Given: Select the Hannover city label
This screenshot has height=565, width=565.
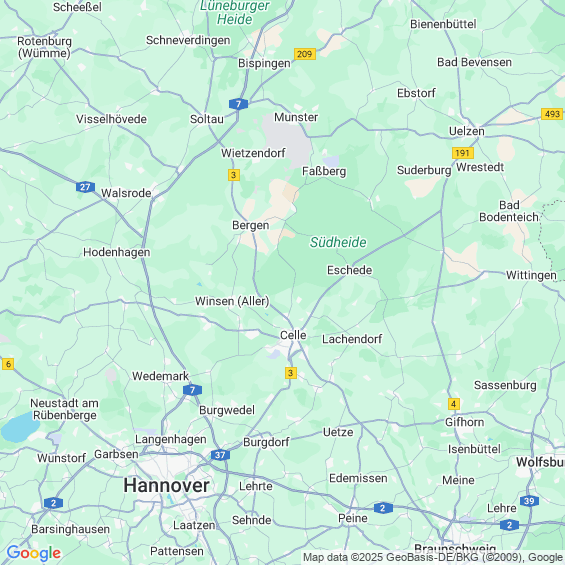Looking at the screenshot, I should 166,485.
